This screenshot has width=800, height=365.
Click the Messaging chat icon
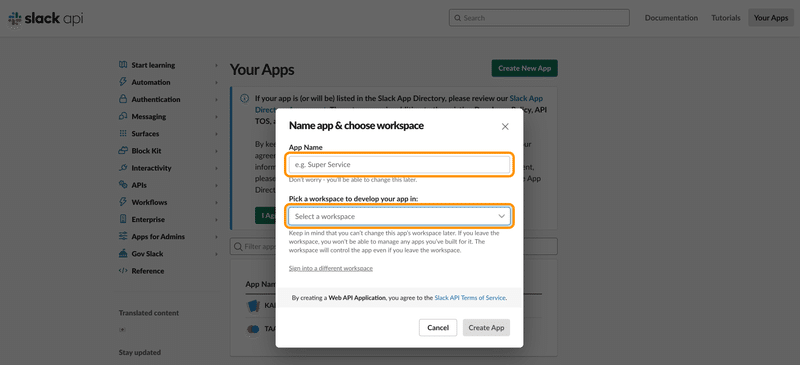point(122,116)
